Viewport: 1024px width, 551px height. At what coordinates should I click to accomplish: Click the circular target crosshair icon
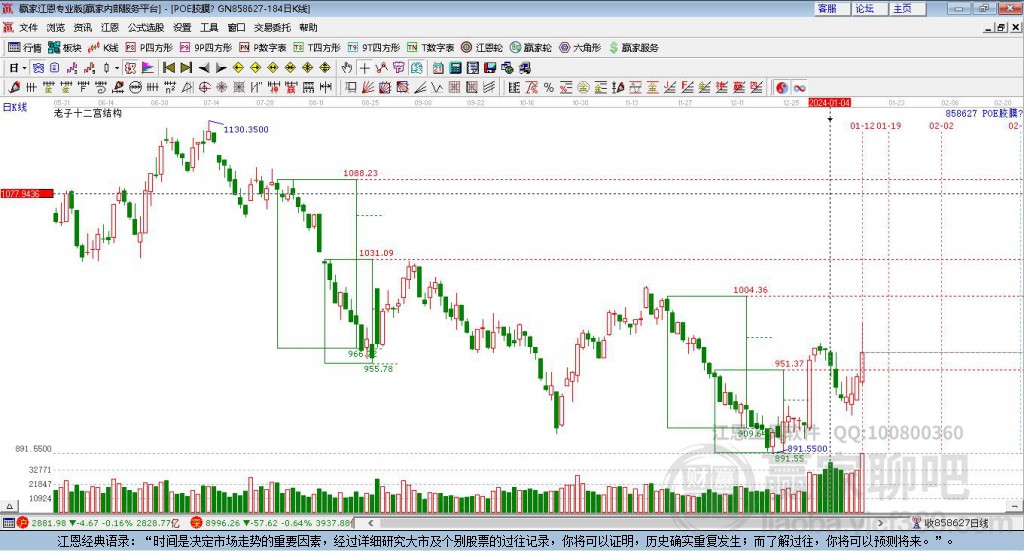coord(204,87)
